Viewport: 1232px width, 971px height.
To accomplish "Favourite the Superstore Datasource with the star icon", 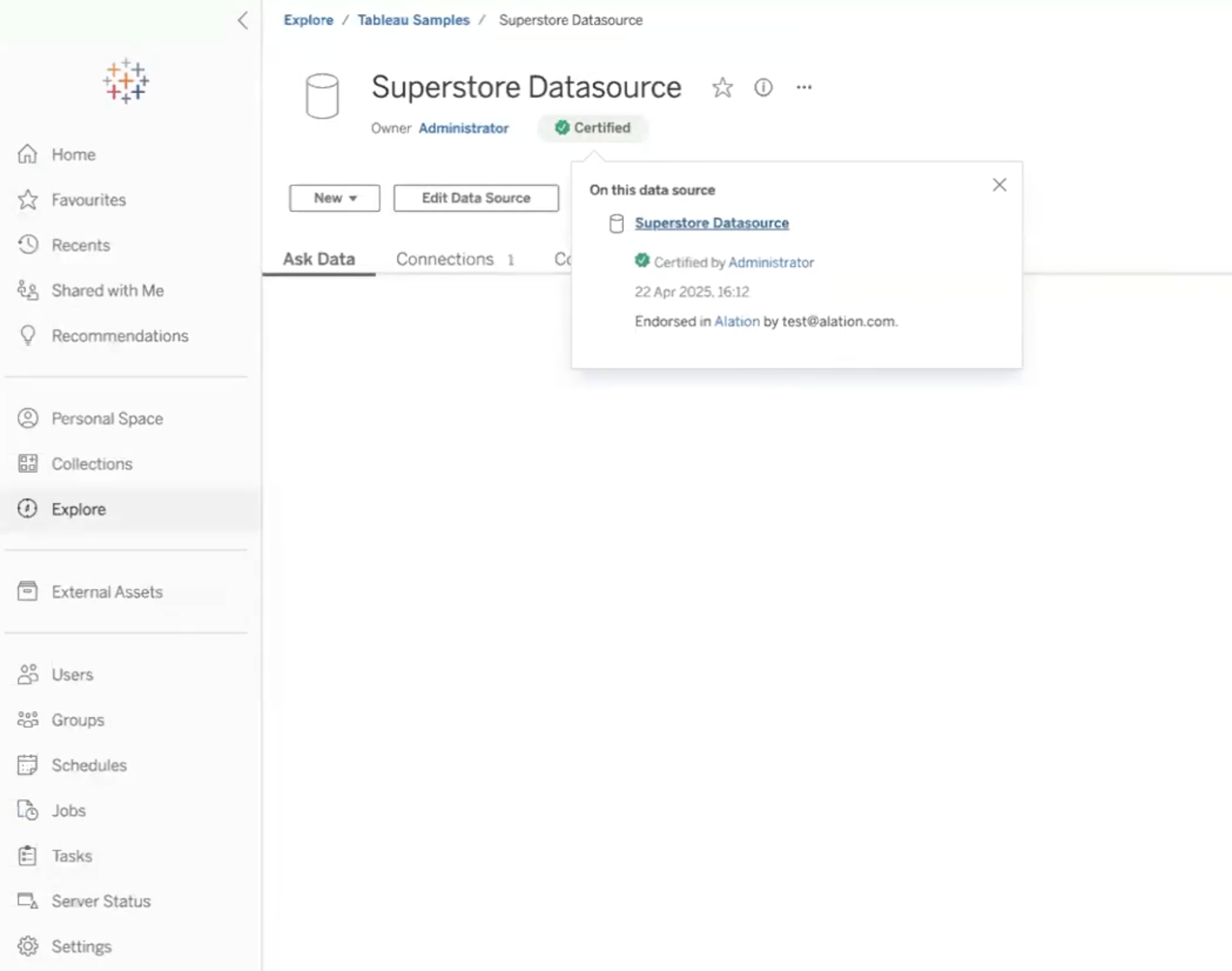I will pyautogui.click(x=722, y=87).
